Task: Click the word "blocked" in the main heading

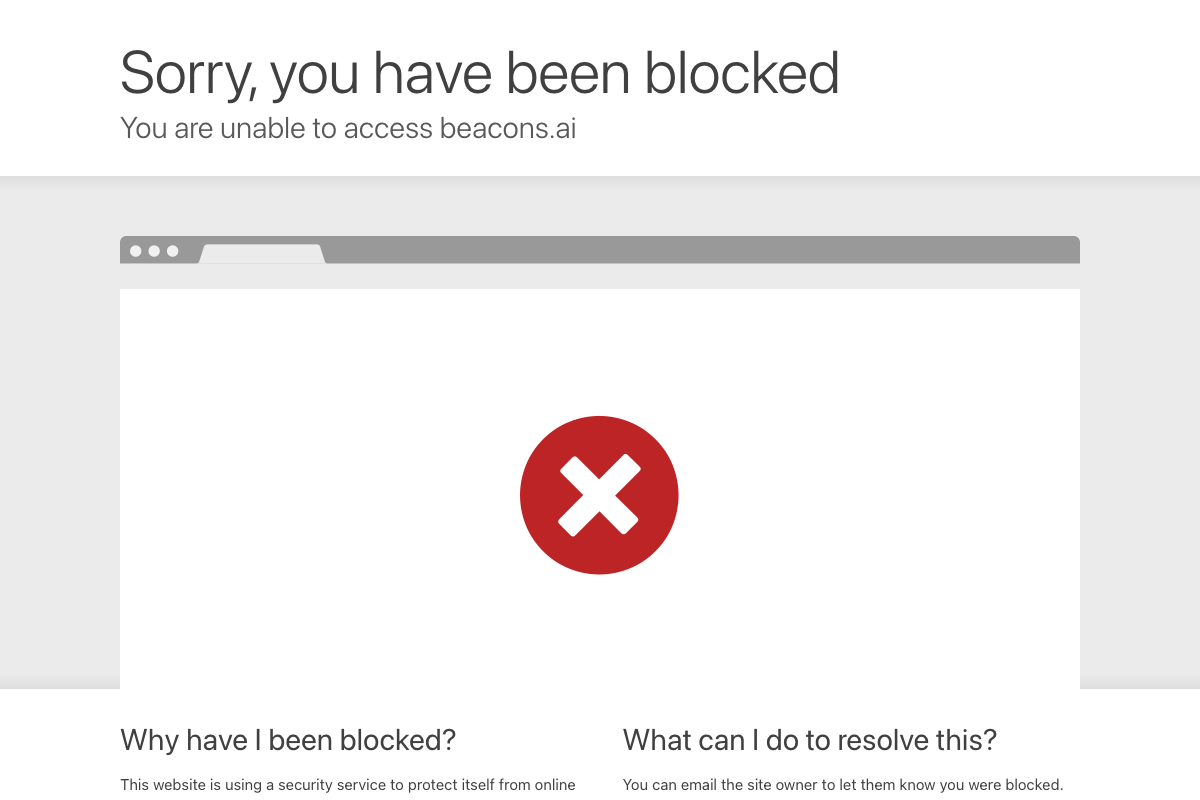Action: [x=741, y=73]
